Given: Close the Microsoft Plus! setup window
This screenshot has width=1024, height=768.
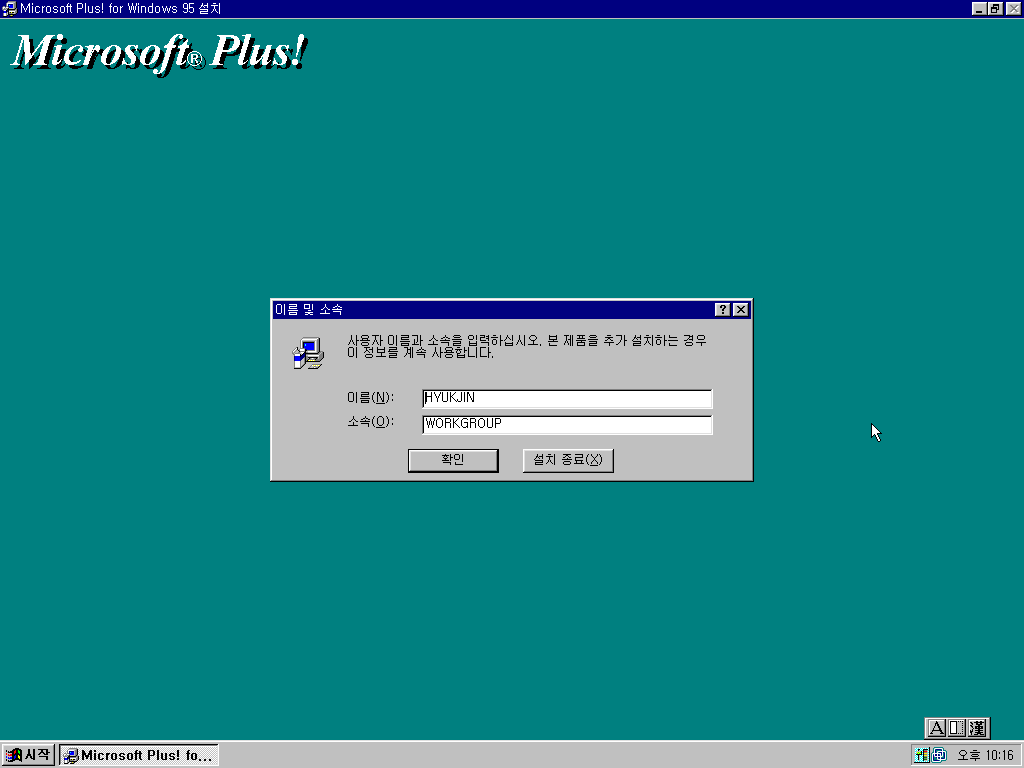Looking at the screenshot, I should click(x=1013, y=8).
